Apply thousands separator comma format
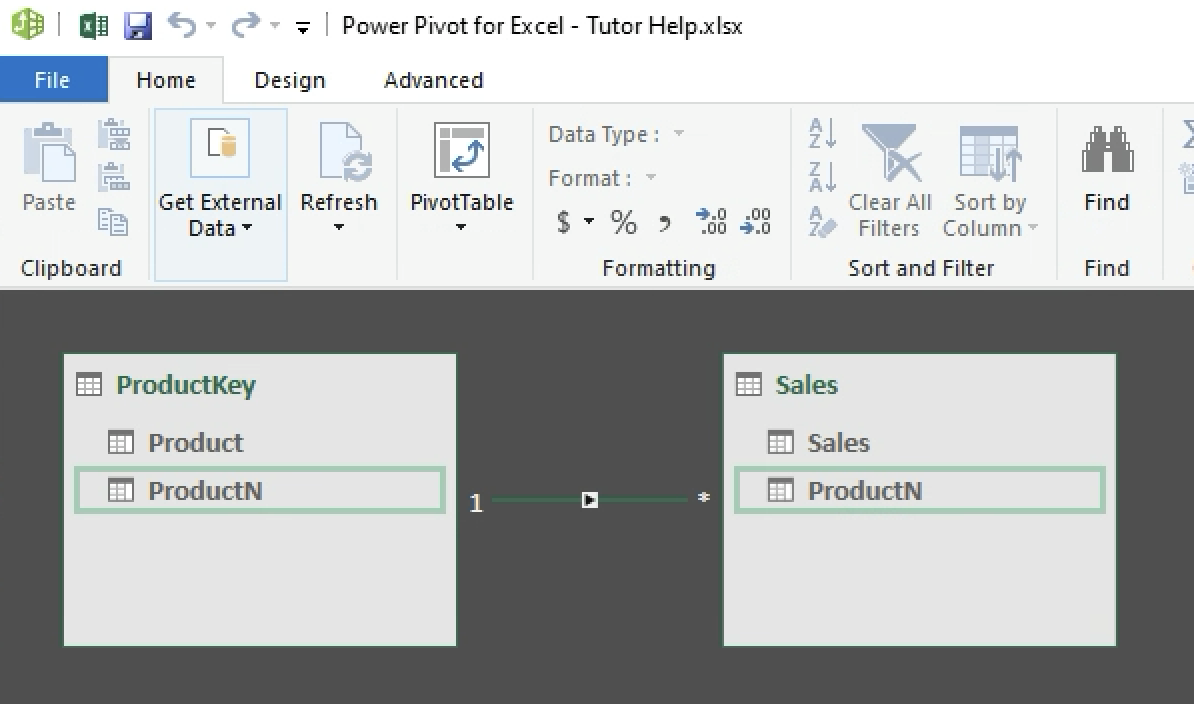 pyautogui.click(x=665, y=223)
